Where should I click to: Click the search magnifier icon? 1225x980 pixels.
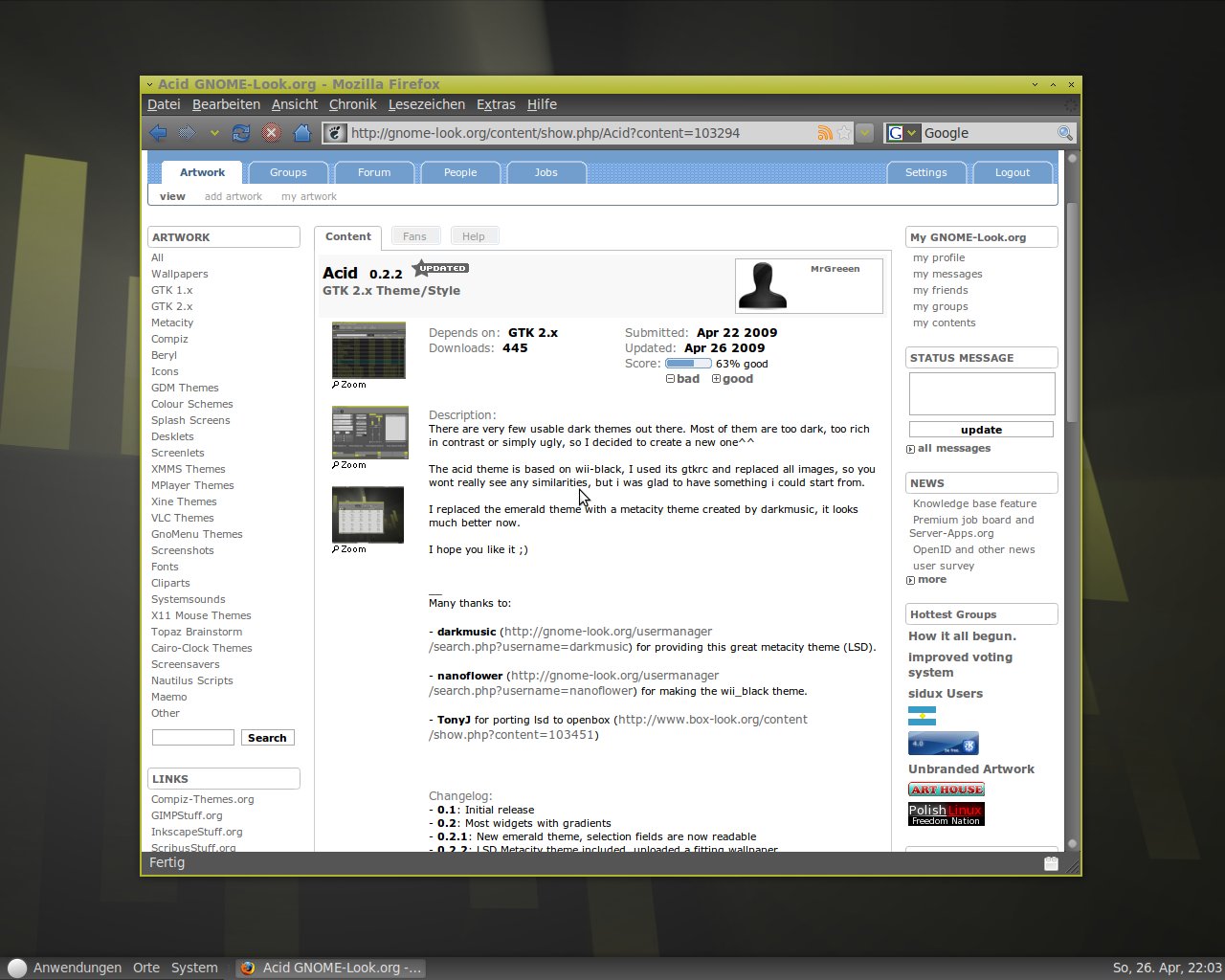point(1064,133)
